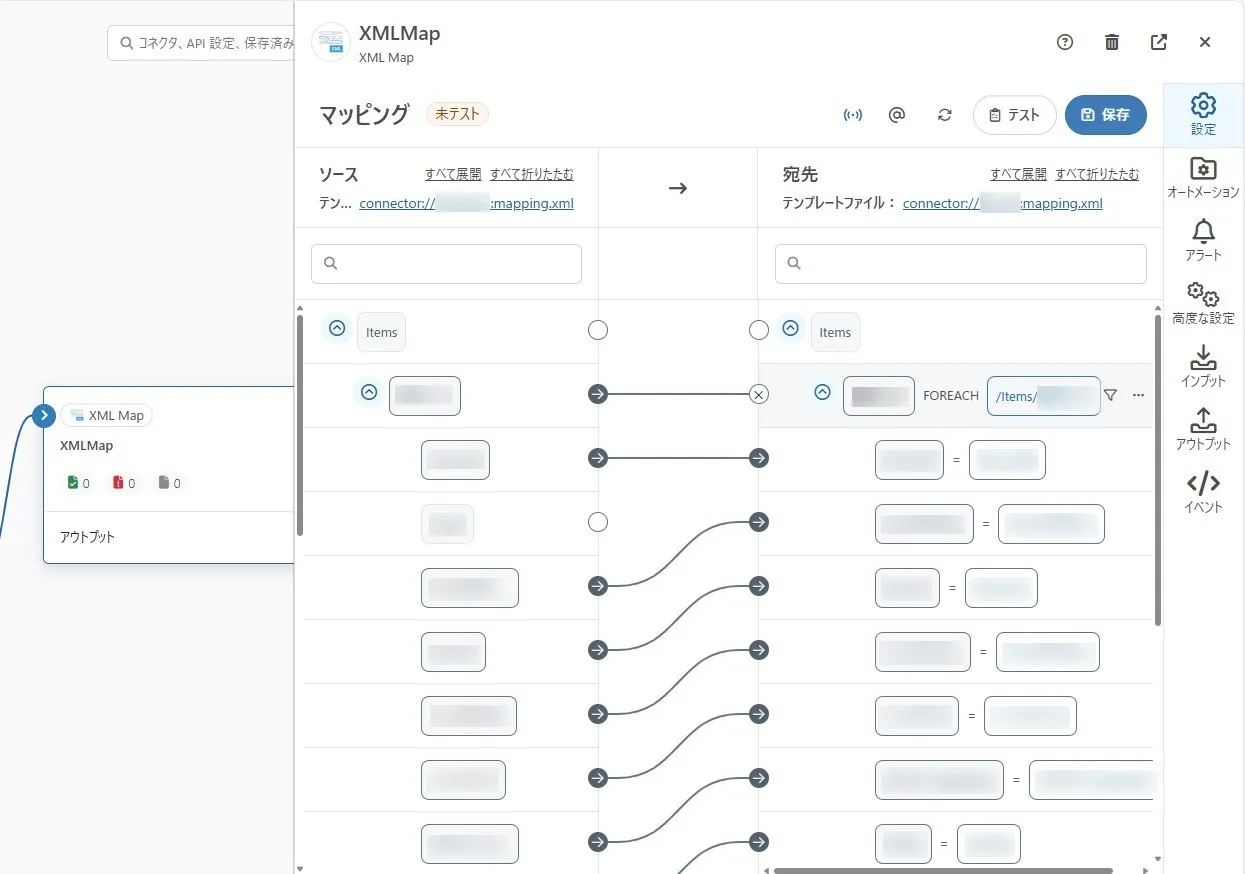Open three-dot menu on FOREACH row
The height and width of the screenshot is (874, 1245).
[1138, 395]
